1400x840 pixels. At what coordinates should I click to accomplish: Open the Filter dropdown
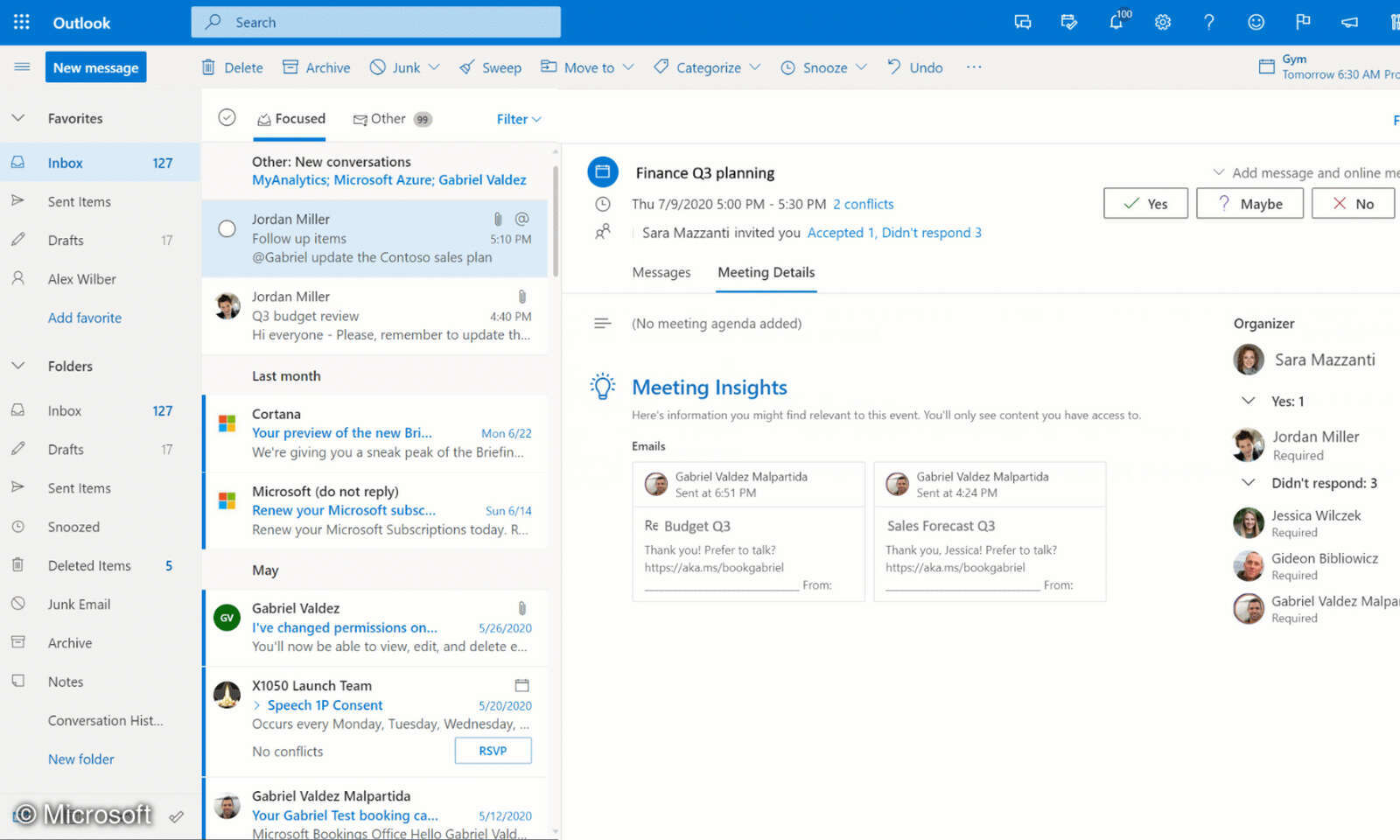click(518, 119)
